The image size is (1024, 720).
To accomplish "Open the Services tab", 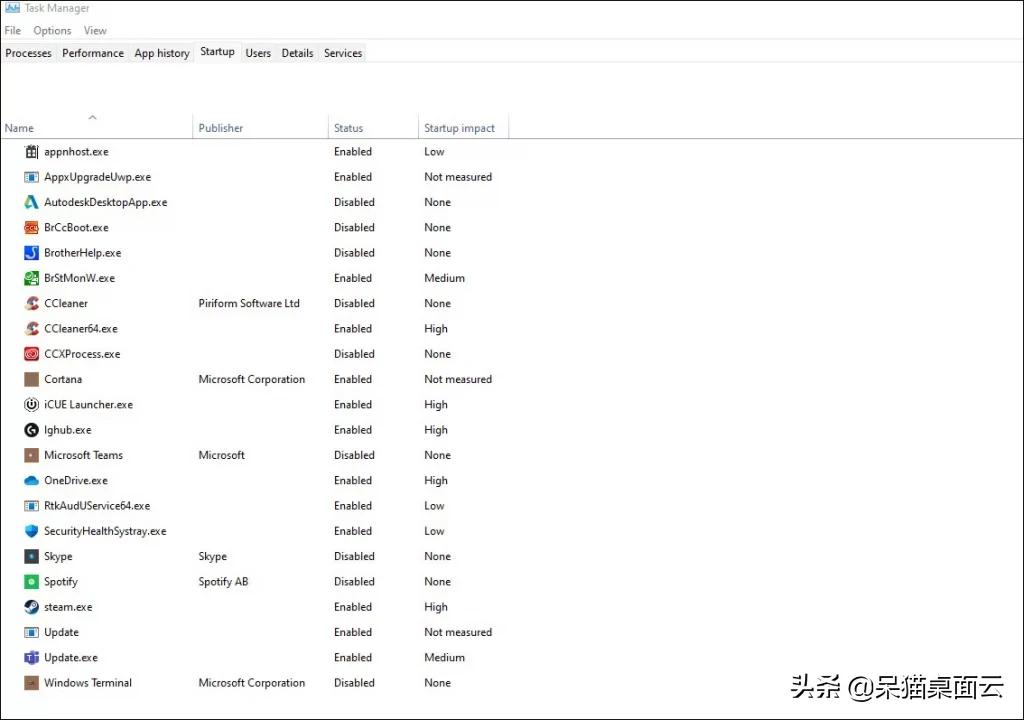I will [x=343, y=53].
